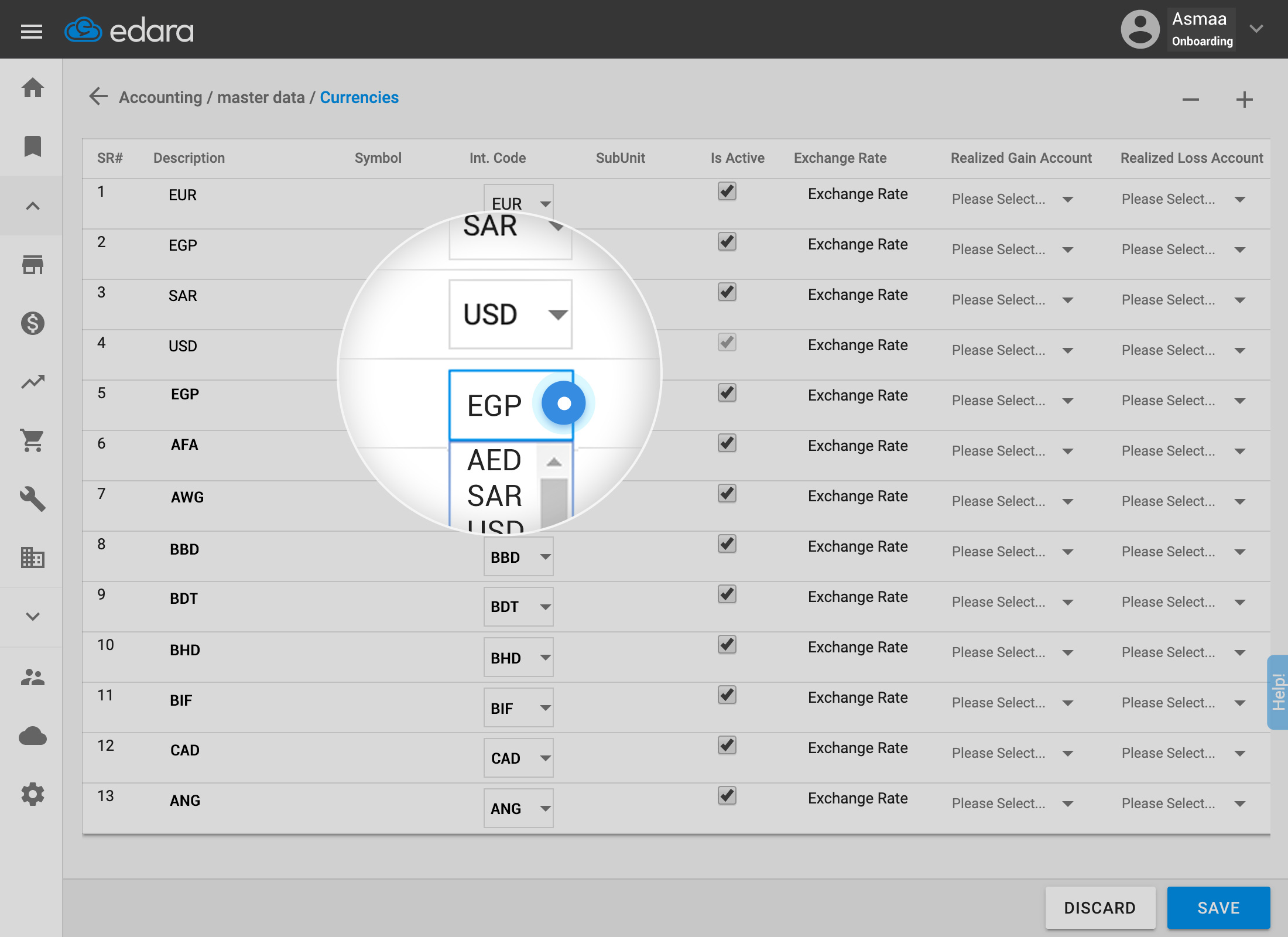
Task: Open the CAD Int. Code dropdown
Action: coord(518,758)
